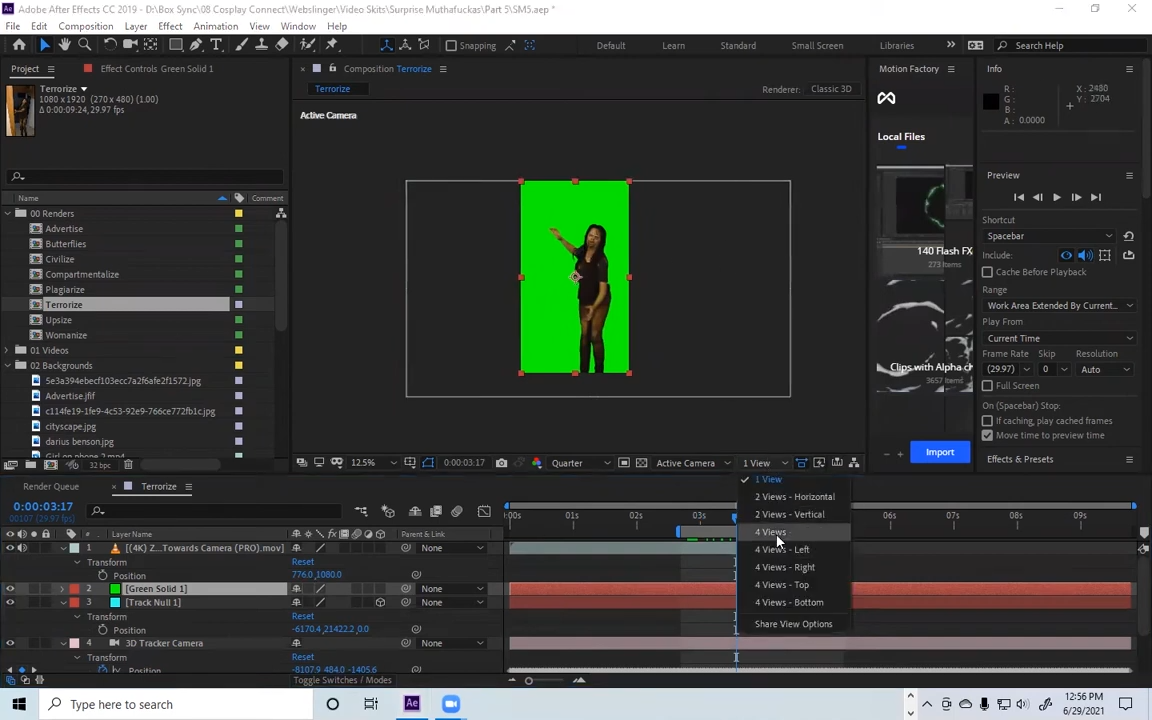Select the Type tool
The image size is (1152, 720).
216,45
